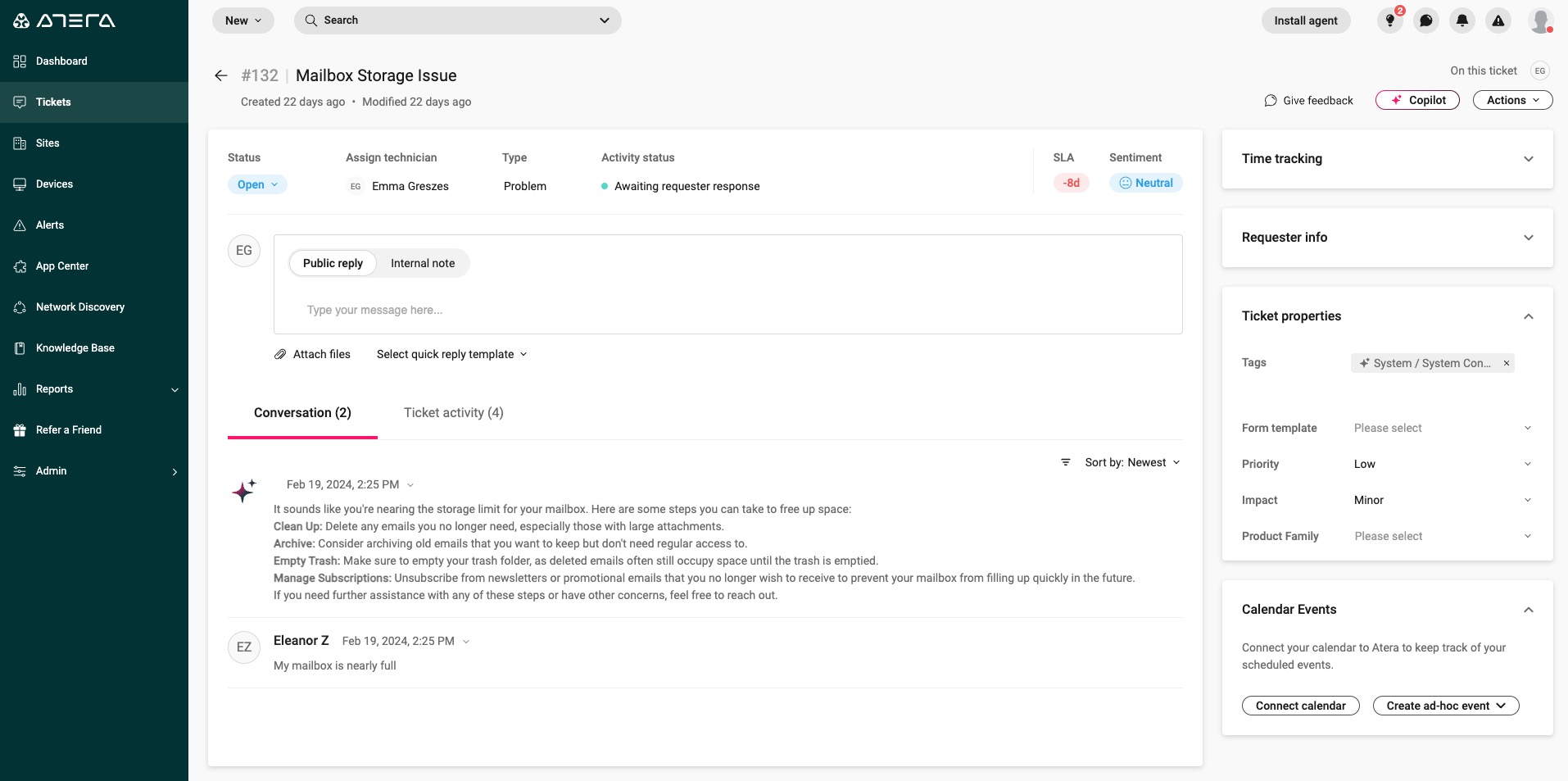Collapse the Ticket properties panel

(1529, 316)
